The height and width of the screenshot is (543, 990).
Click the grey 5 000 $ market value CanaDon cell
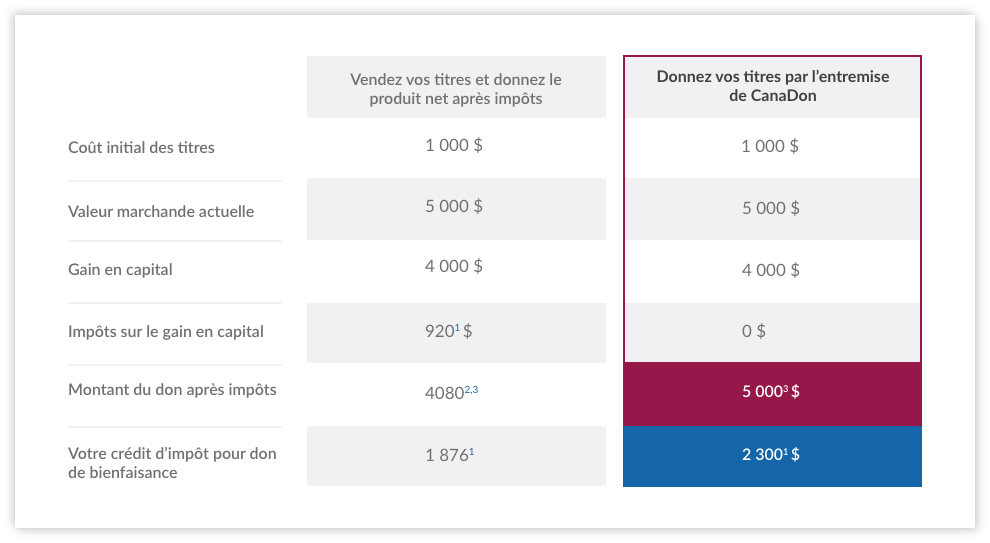[x=770, y=208]
